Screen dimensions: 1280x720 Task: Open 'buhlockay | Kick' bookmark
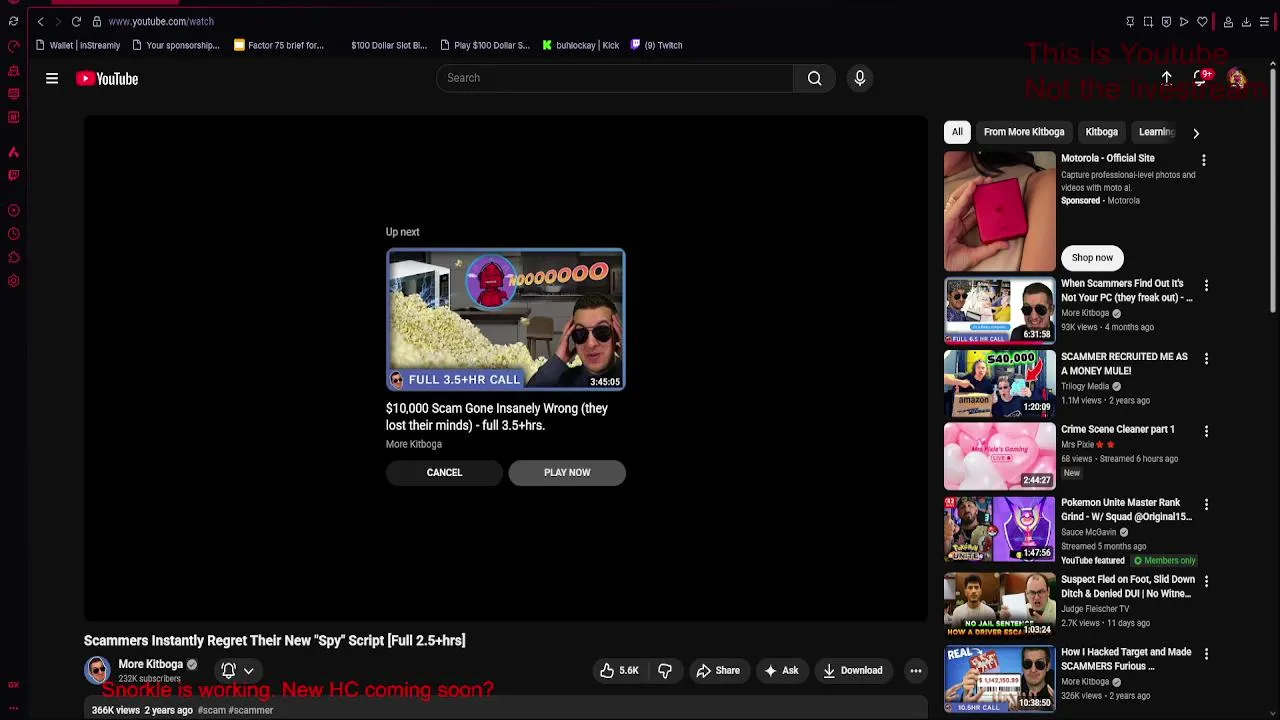pyautogui.click(x=581, y=45)
